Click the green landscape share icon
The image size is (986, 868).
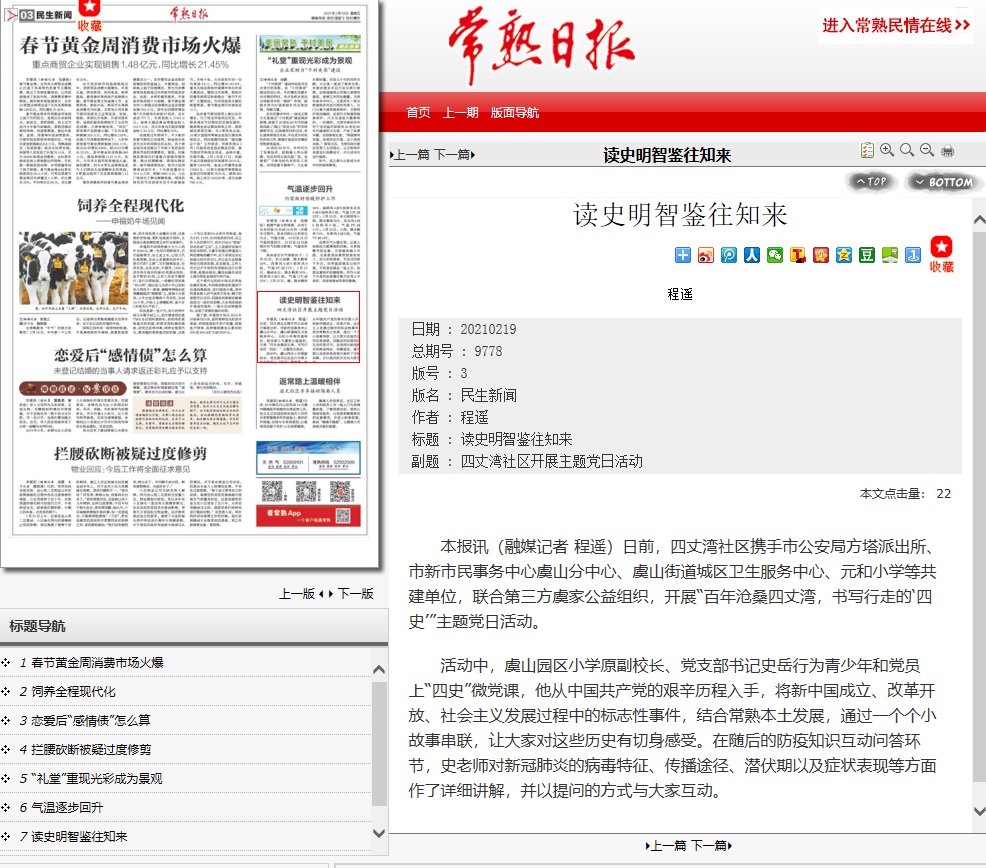click(x=890, y=255)
